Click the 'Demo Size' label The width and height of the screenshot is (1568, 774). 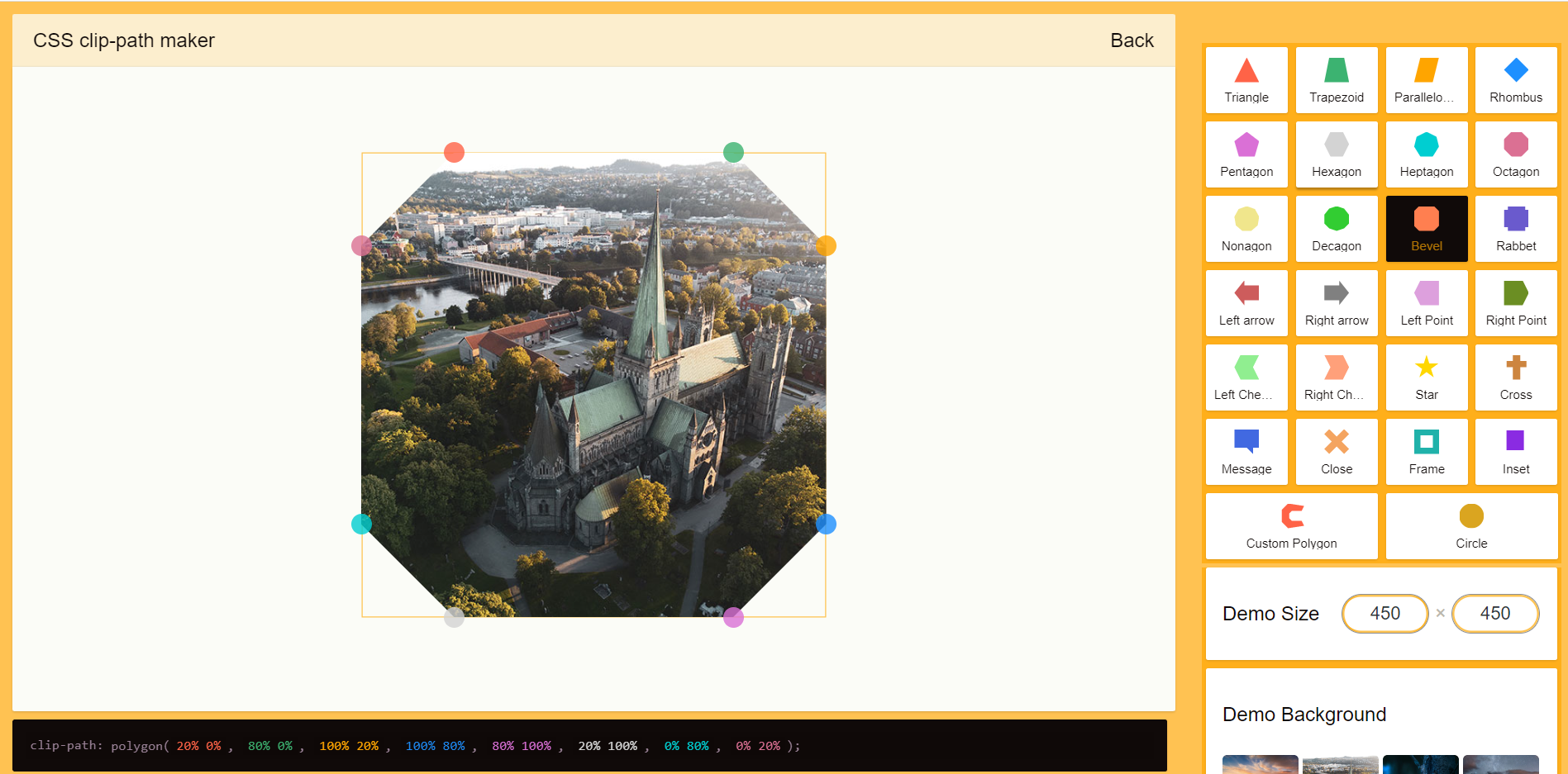[x=1270, y=614]
